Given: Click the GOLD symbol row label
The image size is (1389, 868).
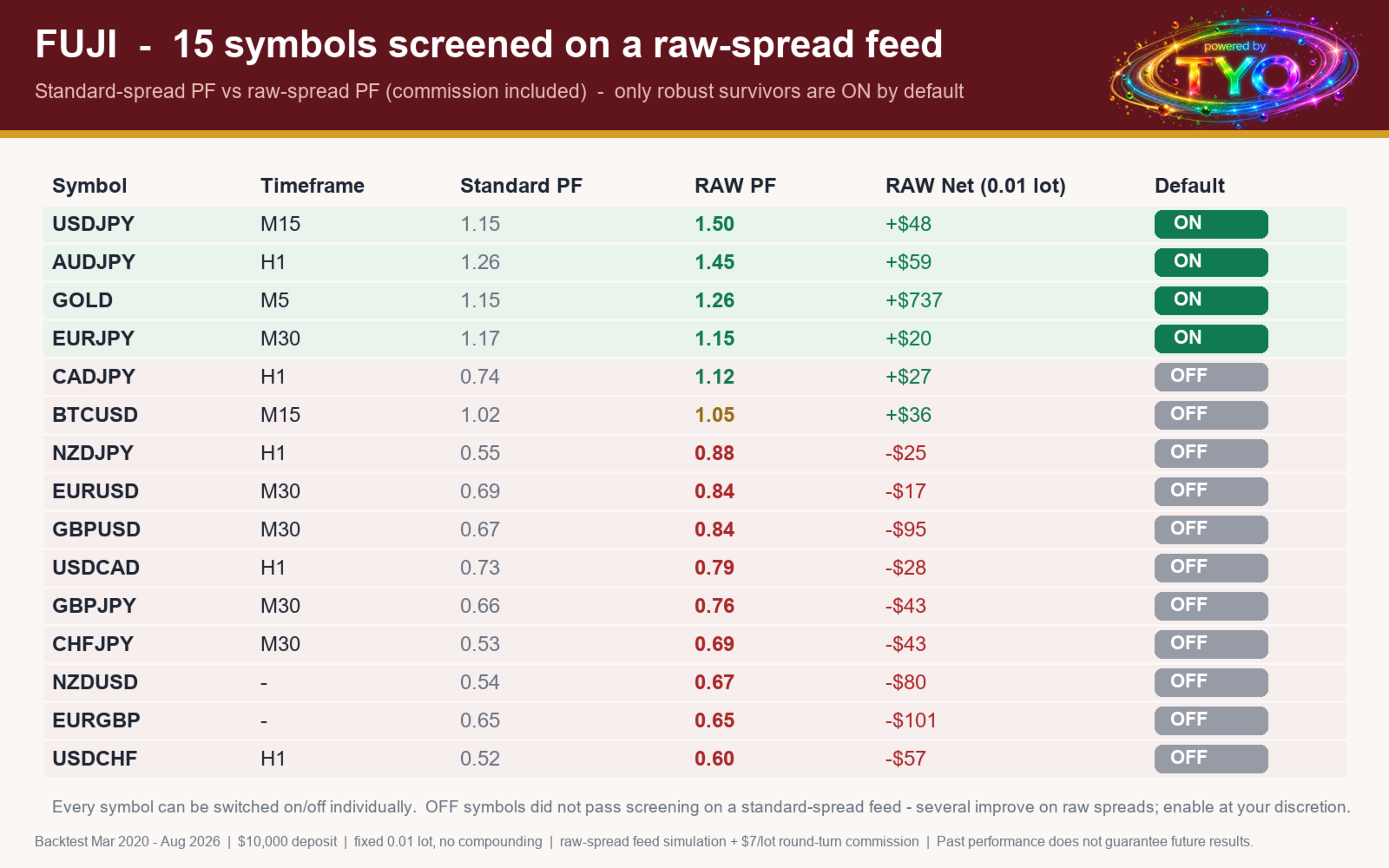Looking at the screenshot, I should 82,300.
